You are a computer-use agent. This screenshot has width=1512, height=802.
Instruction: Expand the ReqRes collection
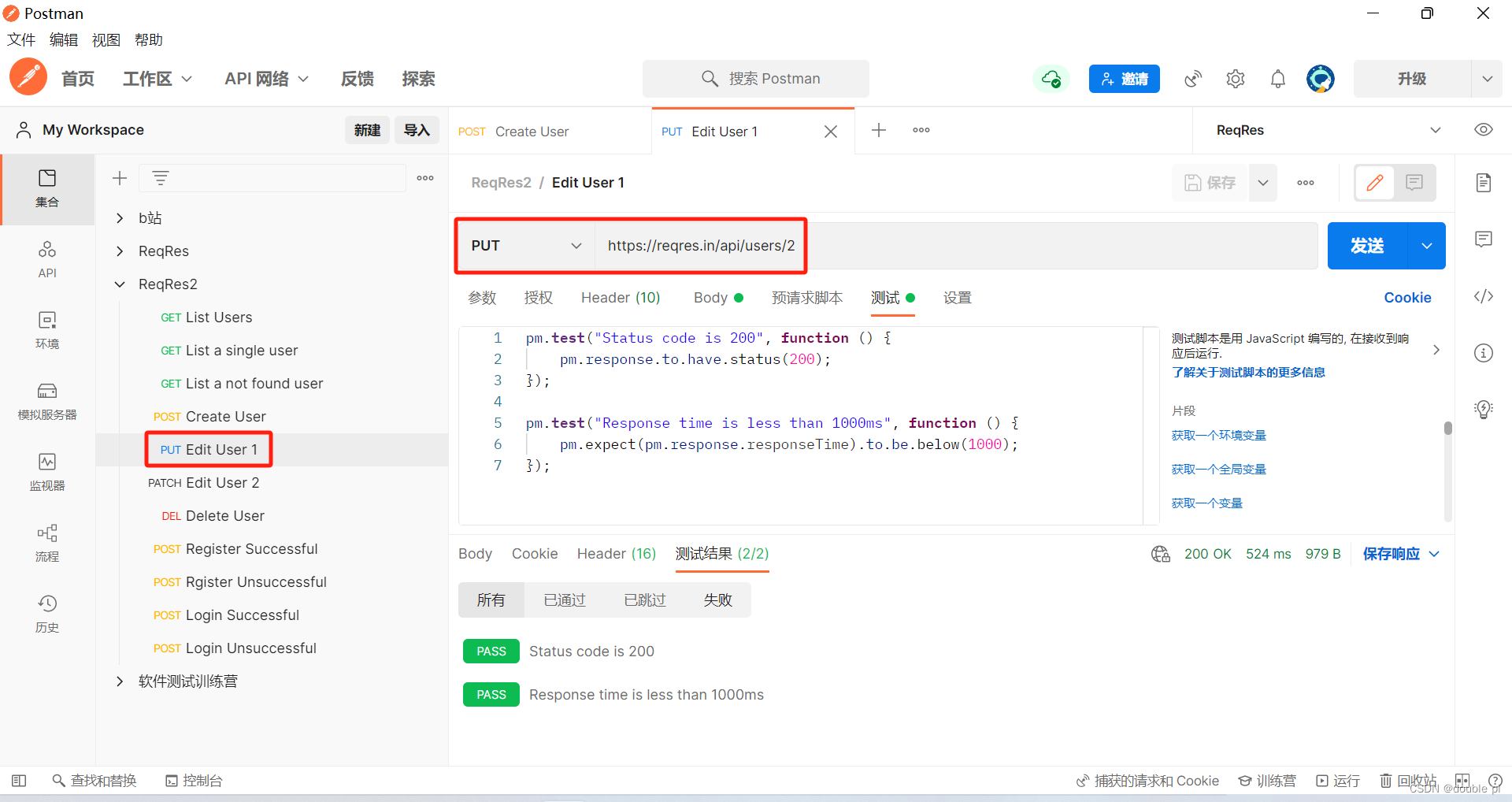click(120, 251)
